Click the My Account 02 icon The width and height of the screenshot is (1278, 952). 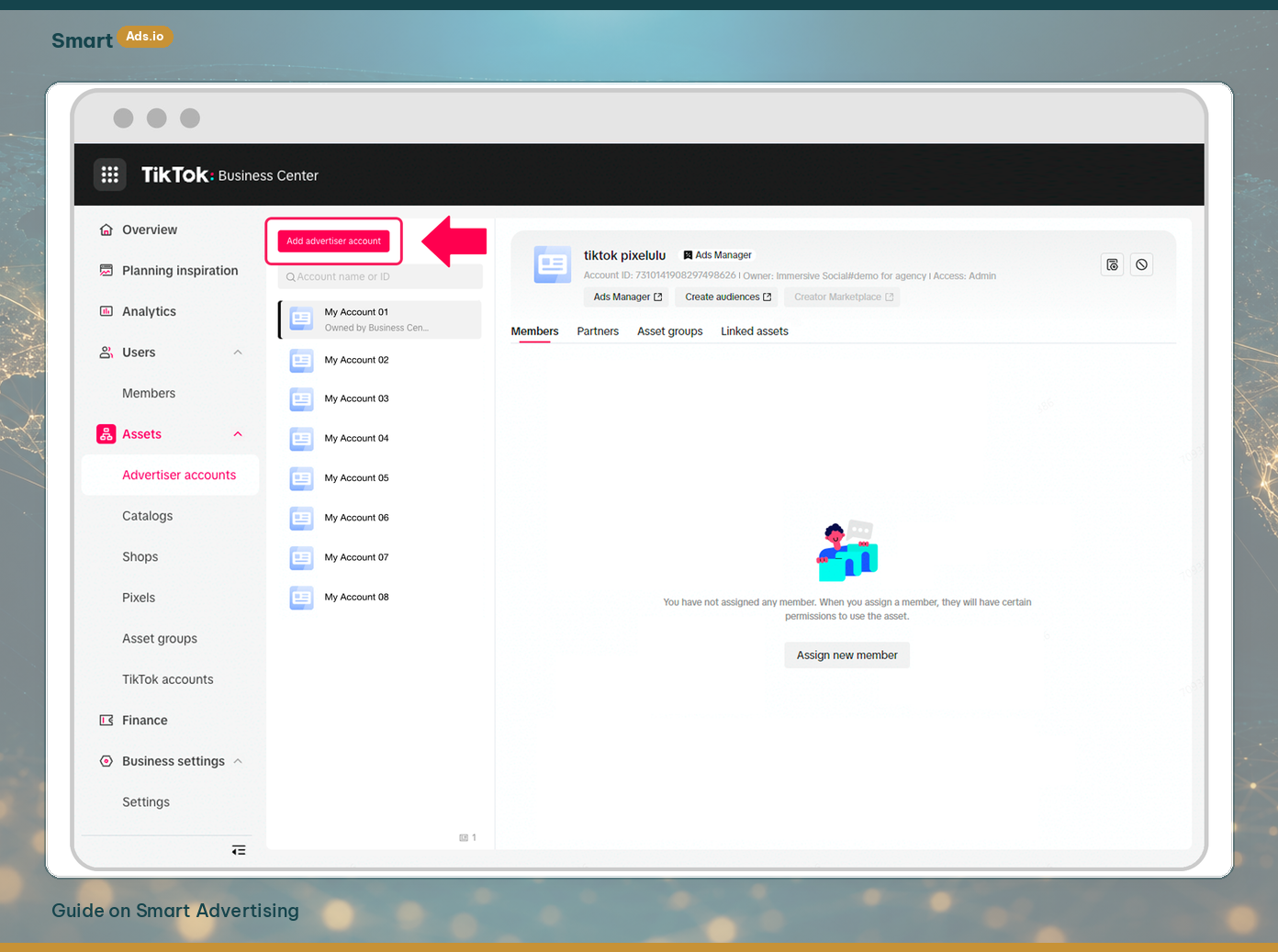pos(302,360)
